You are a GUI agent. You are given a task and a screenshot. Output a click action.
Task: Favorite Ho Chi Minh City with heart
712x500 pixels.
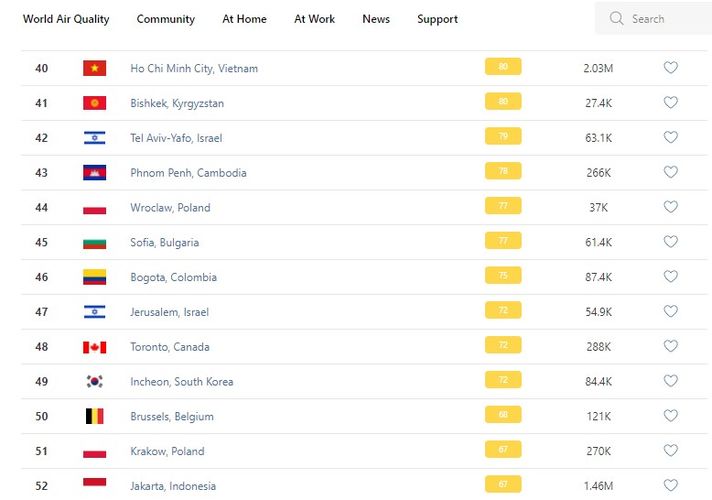(671, 68)
